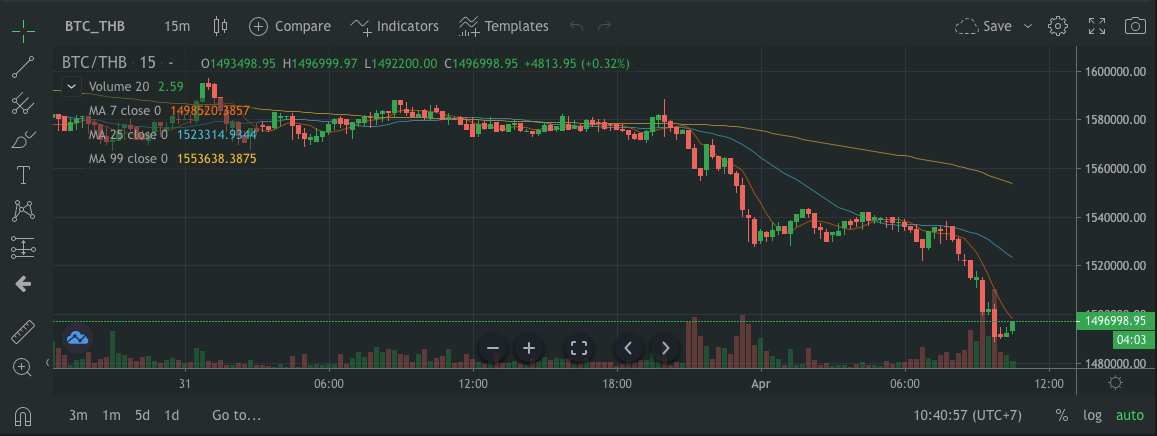Open the chart settings gear
1157x436 pixels.
coord(1058,26)
